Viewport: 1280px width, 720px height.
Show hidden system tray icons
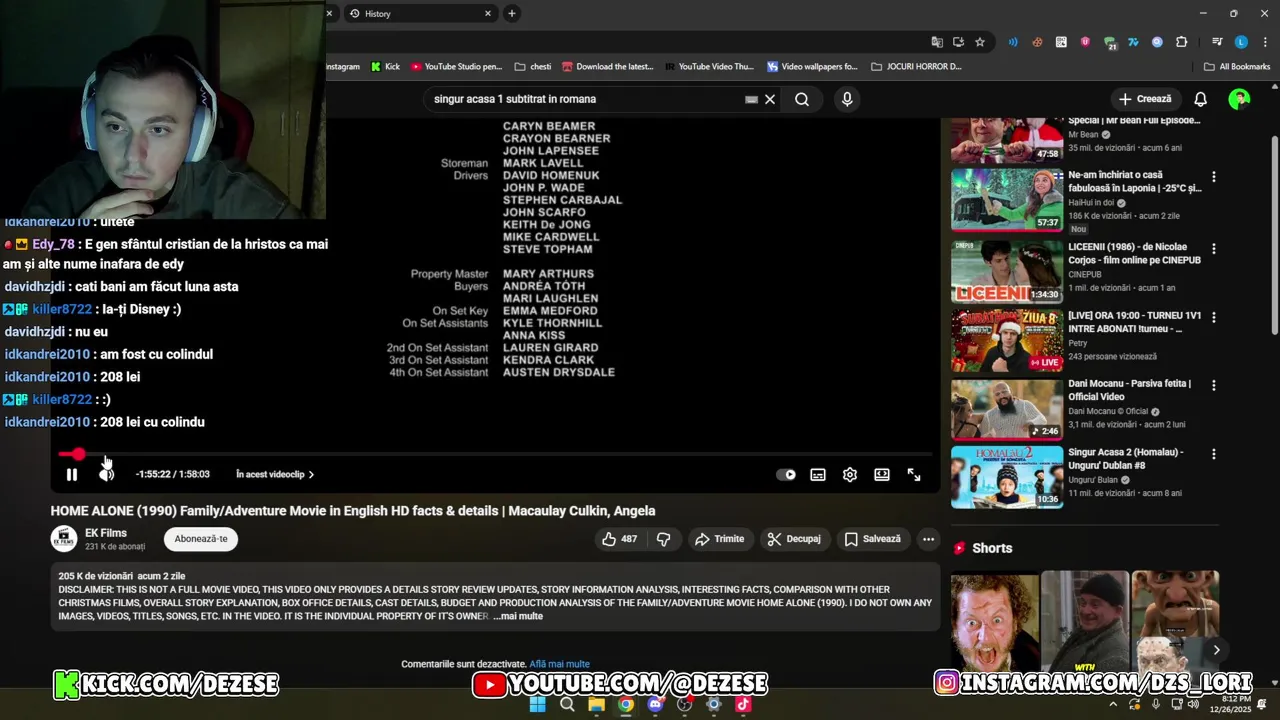tap(1113, 704)
